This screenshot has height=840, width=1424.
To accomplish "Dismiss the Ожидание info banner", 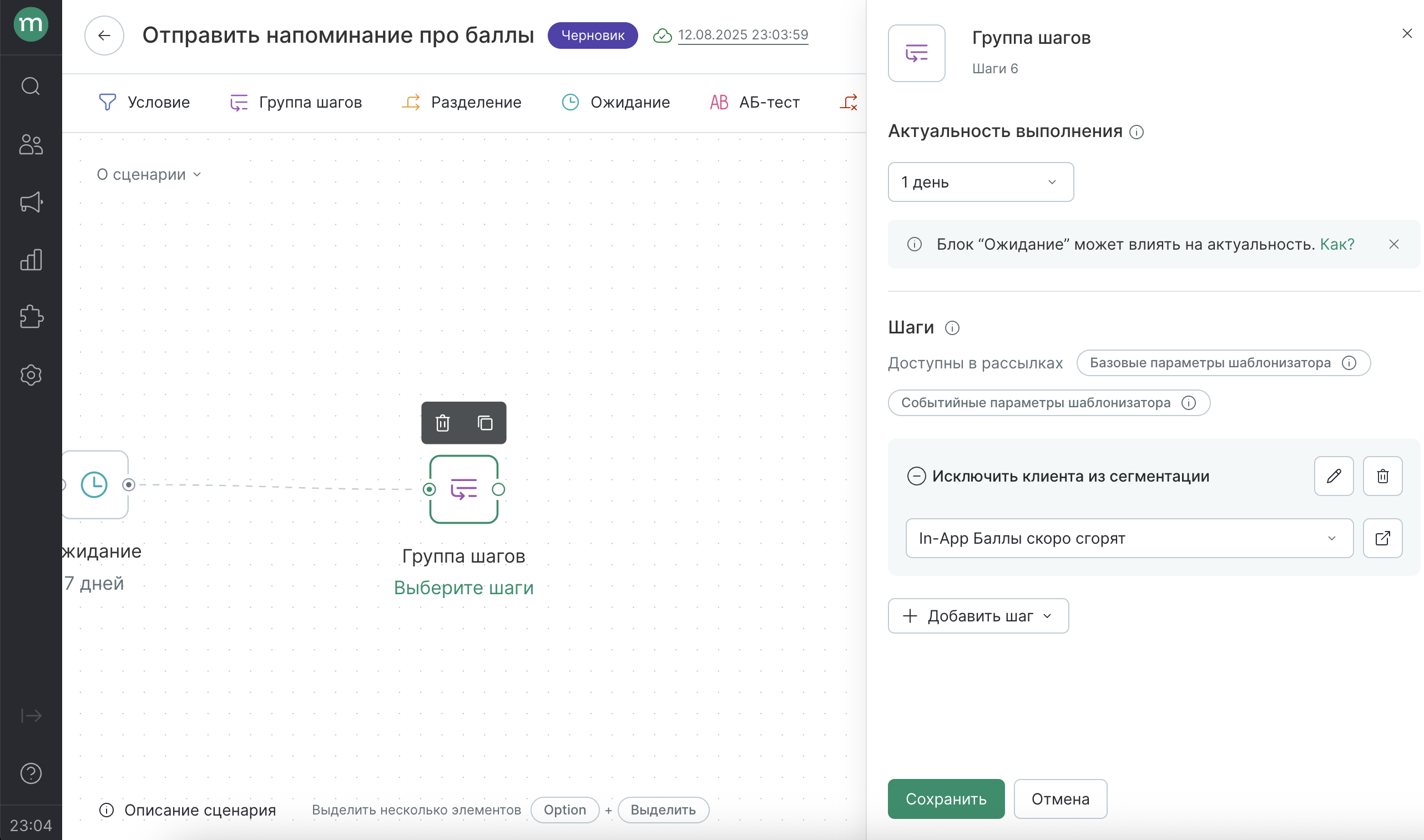I will (1393, 244).
